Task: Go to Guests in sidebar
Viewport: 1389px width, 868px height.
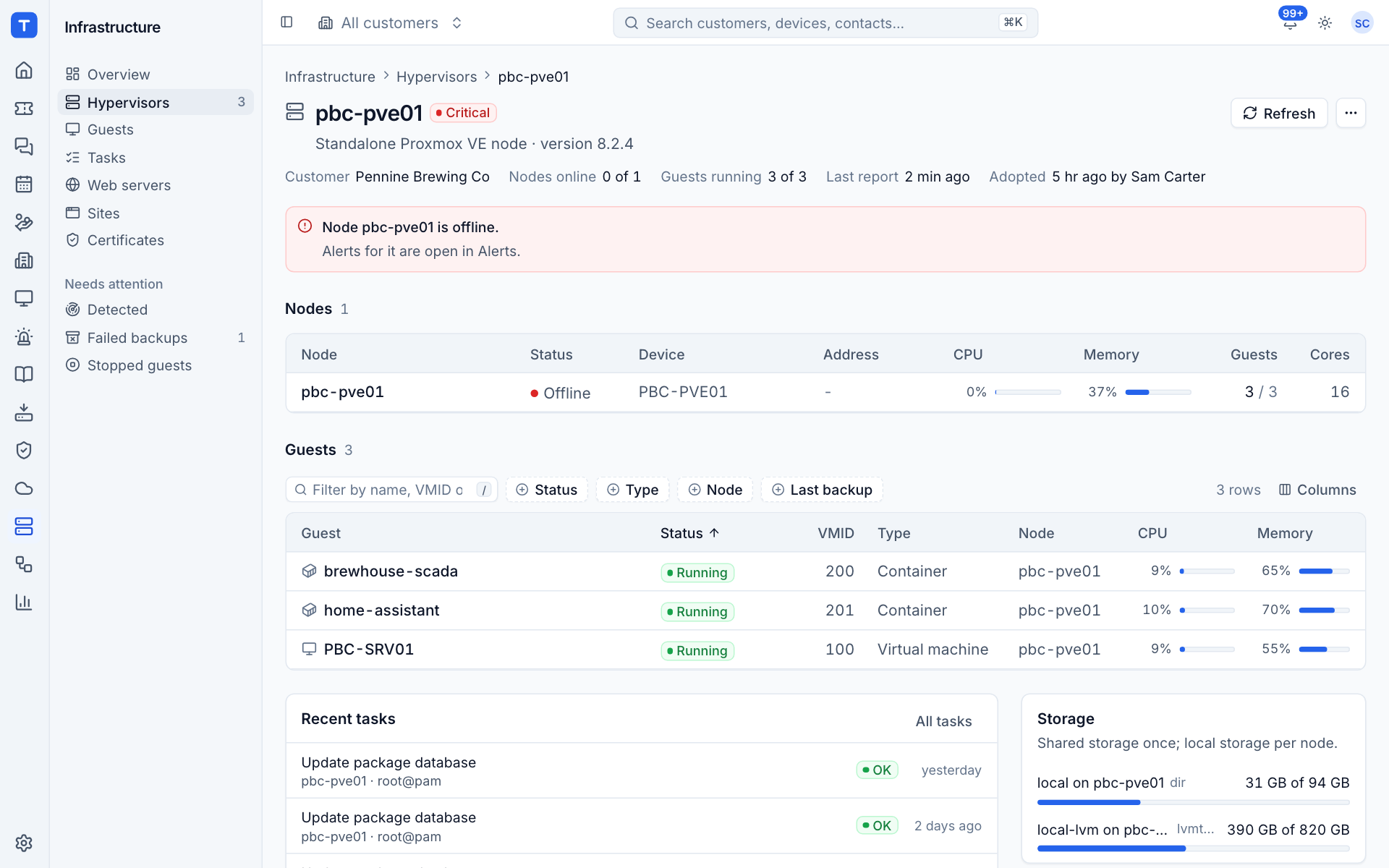Action: (x=156, y=129)
